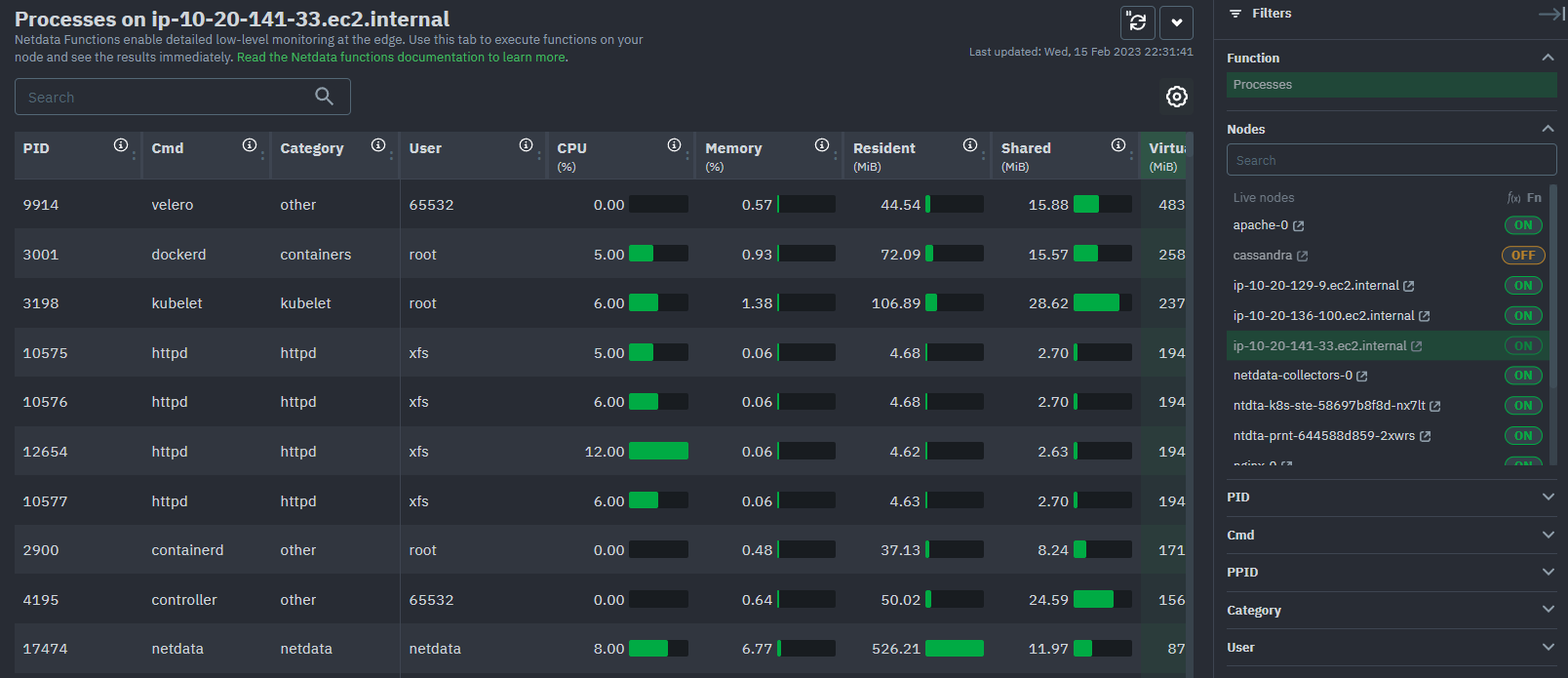Screen dimensions: 1568x678
Task: Click the magnifier icon in search box
Action: 324,97
